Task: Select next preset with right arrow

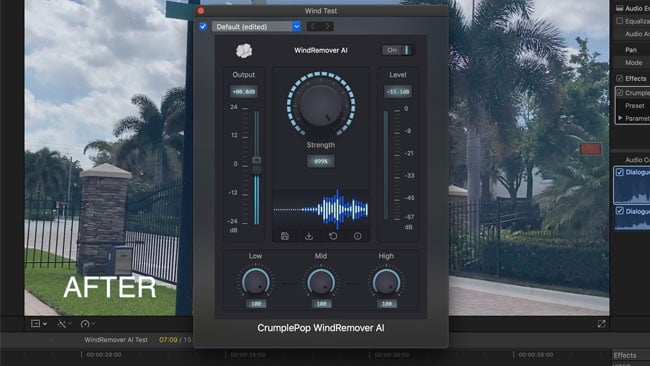Action: pyautogui.click(x=327, y=27)
